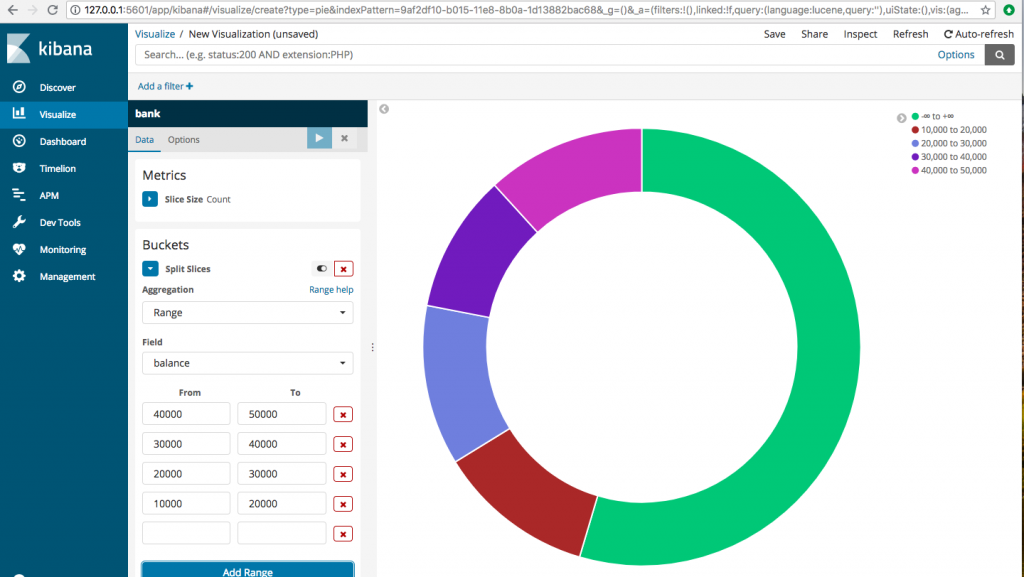Follow the Visualize breadcrumb link
This screenshot has width=1024, height=577.
(155, 34)
